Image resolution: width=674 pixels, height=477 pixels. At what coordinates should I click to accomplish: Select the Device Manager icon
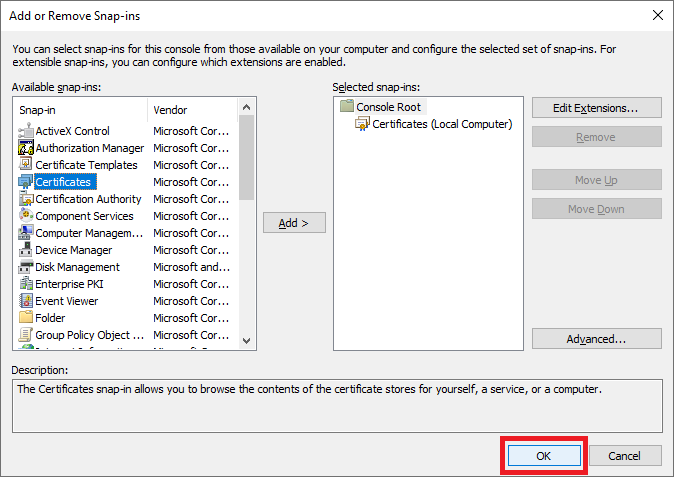(x=26, y=250)
